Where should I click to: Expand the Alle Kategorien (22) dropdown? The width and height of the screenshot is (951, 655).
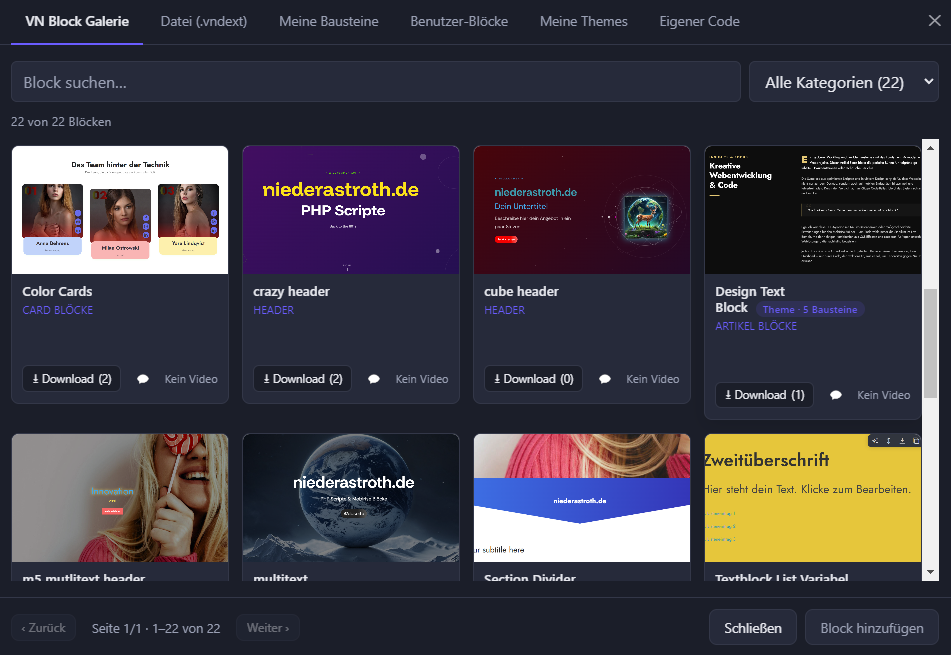pos(844,82)
